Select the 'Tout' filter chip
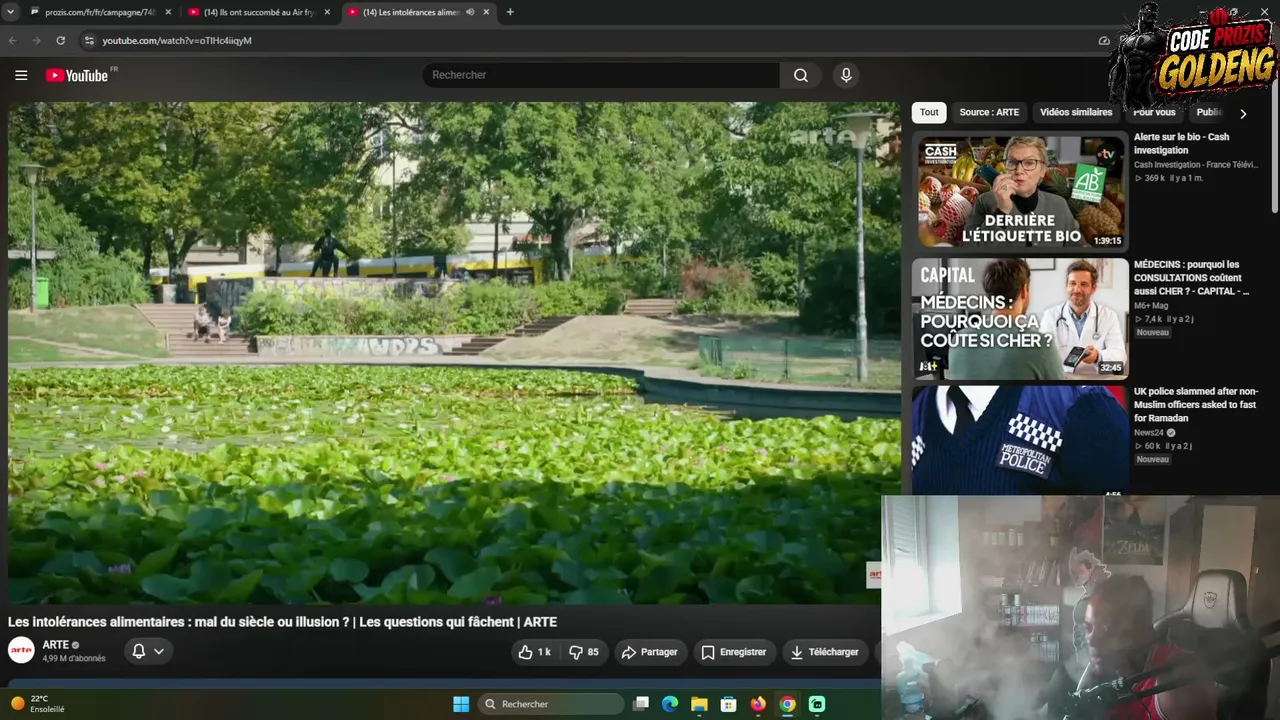Image resolution: width=1280 pixels, height=720 pixels. (x=929, y=113)
